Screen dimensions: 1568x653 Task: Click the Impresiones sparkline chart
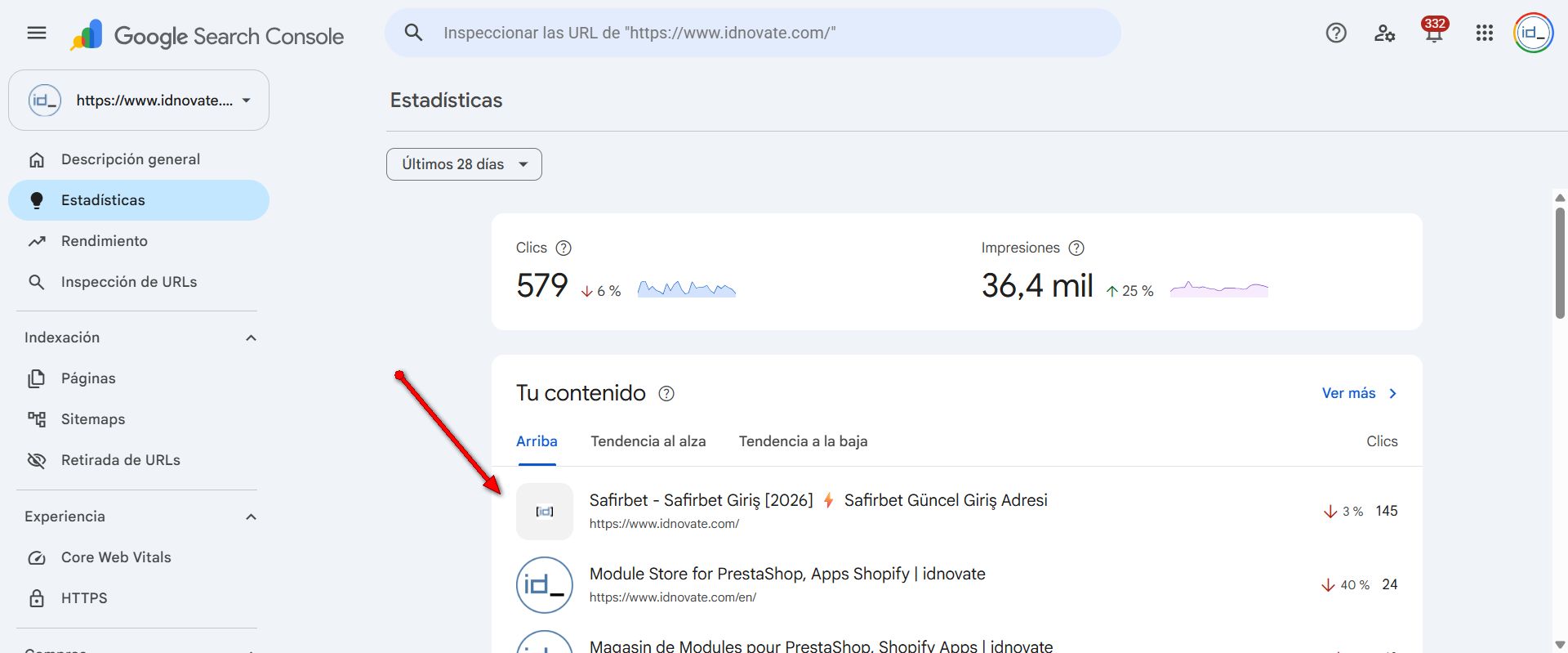pos(1219,289)
